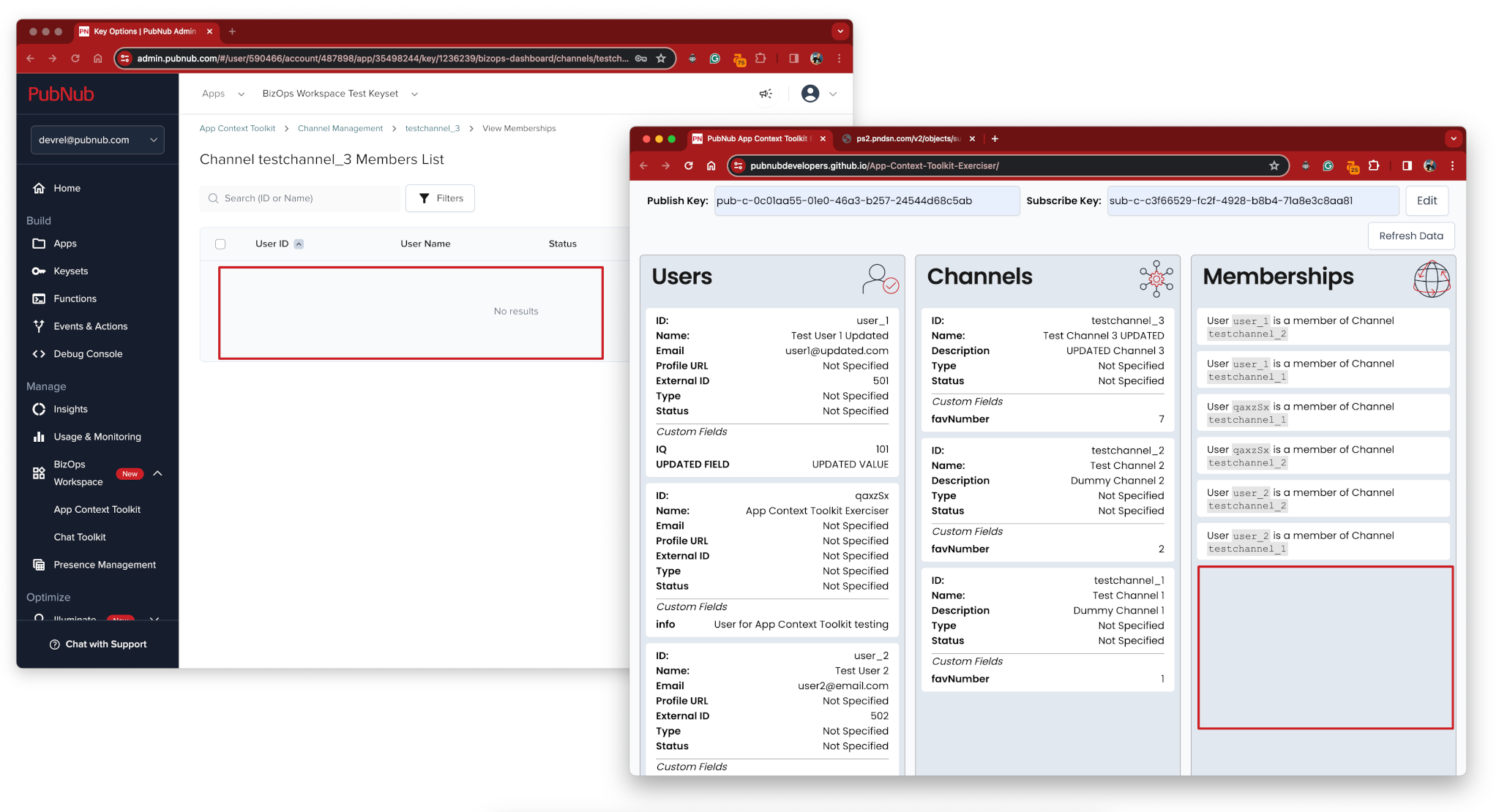Click the Refresh Data button
This screenshot has width=1499, height=812.
click(x=1410, y=236)
